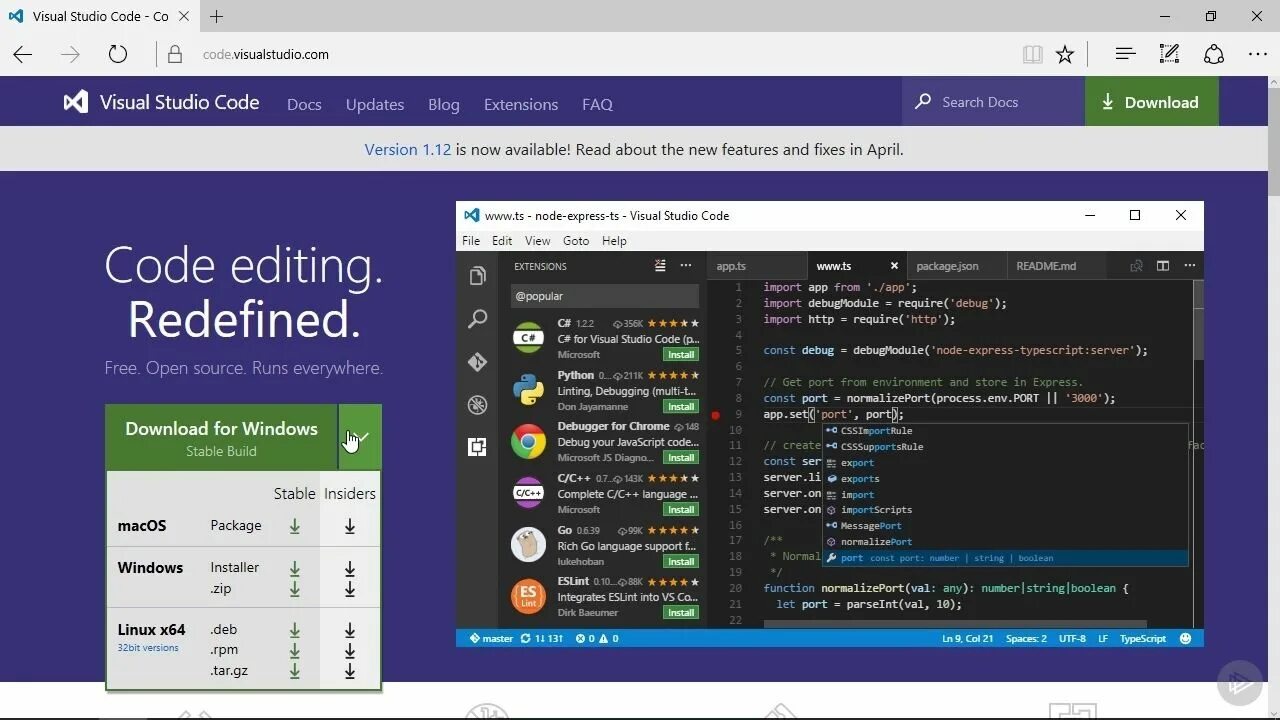Collapse the download options arrow beside Download for Windows
The width and height of the screenshot is (1280, 720).
click(360, 438)
